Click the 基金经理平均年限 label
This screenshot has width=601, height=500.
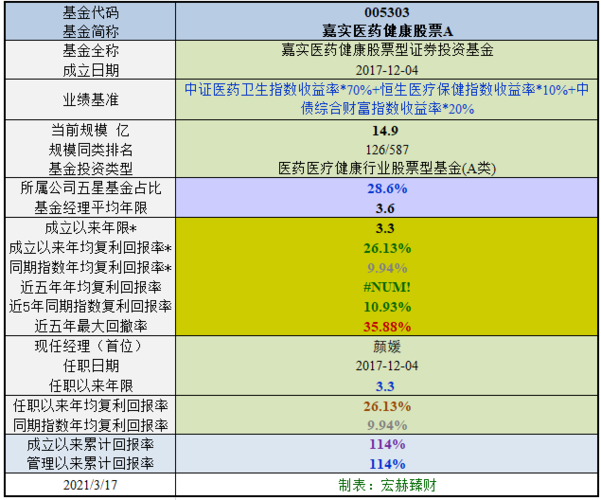(91, 208)
